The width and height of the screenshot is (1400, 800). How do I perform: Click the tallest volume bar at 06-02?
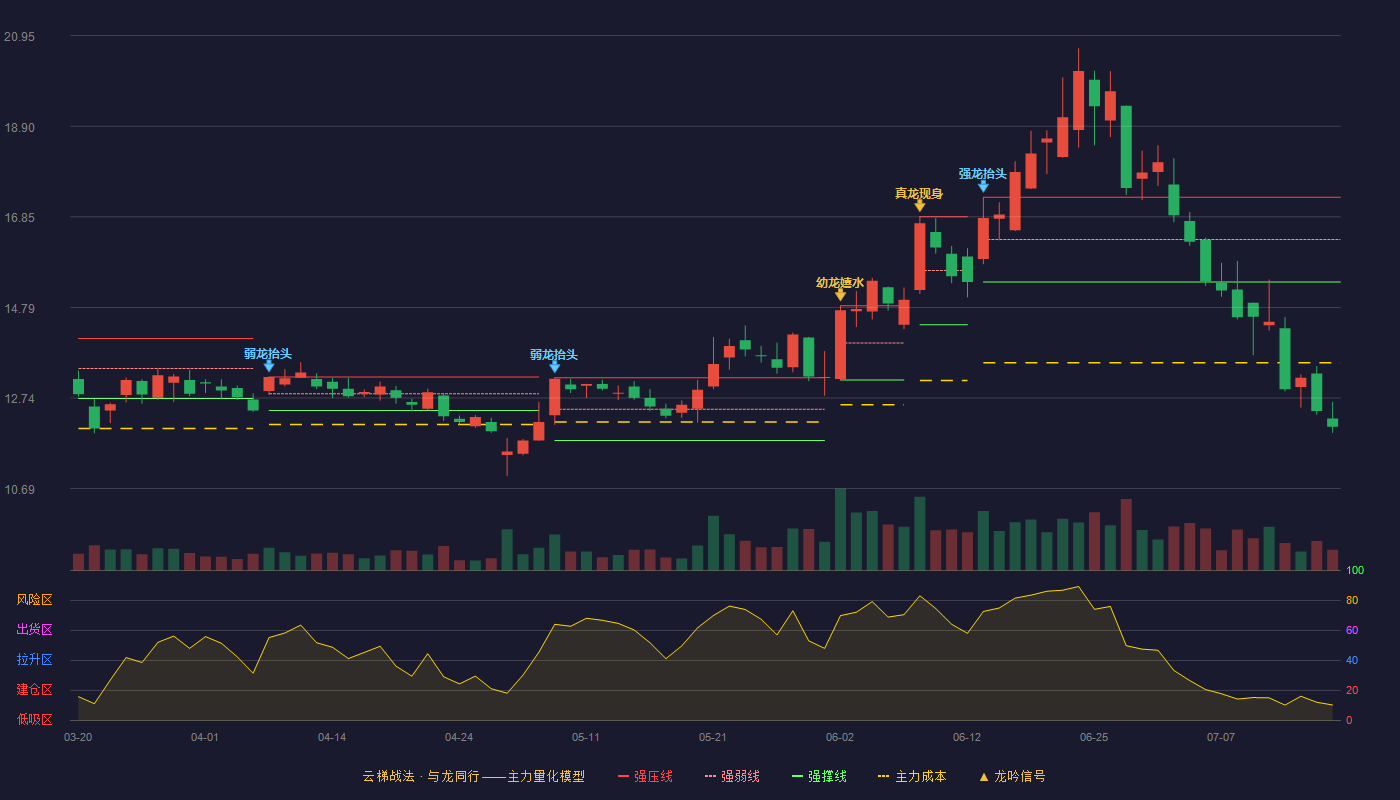840,529
